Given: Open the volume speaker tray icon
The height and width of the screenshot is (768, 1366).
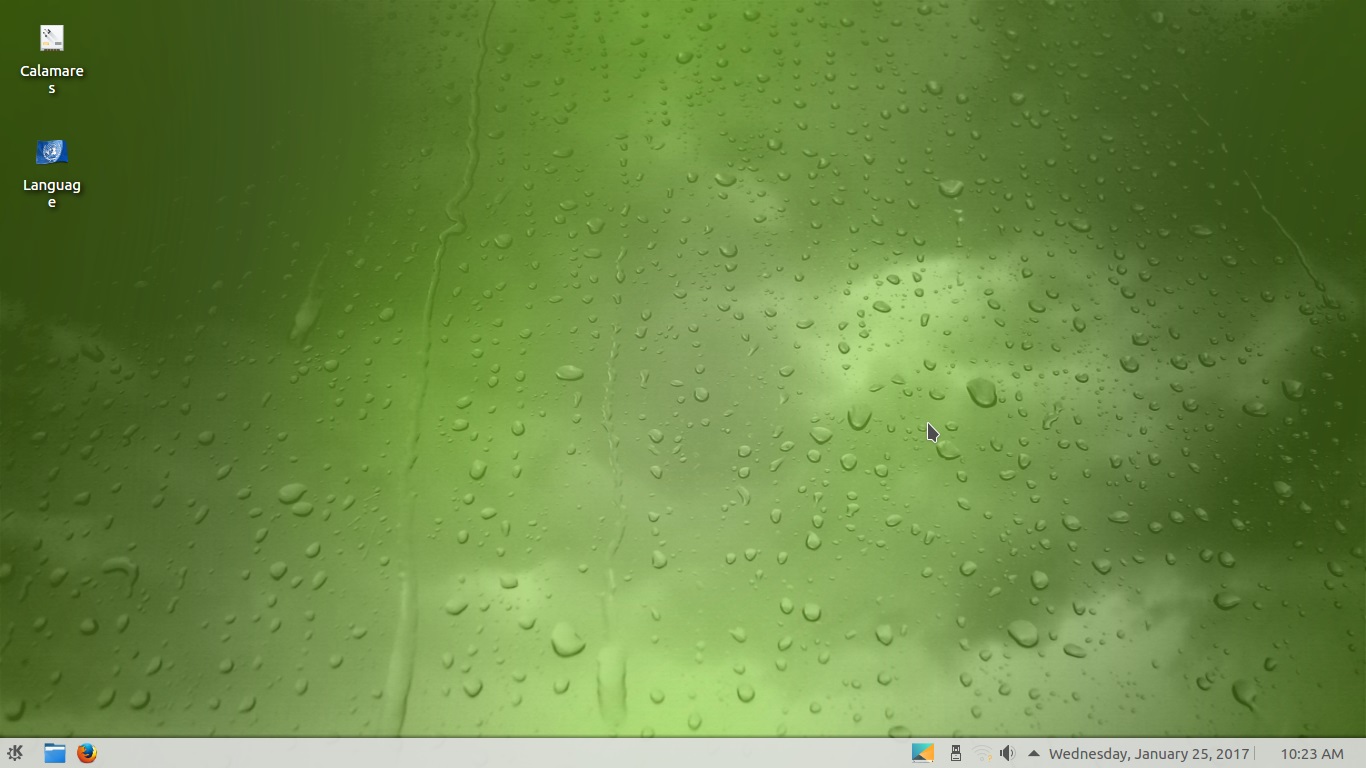Looking at the screenshot, I should pyautogui.click(x=1008, y=753).
